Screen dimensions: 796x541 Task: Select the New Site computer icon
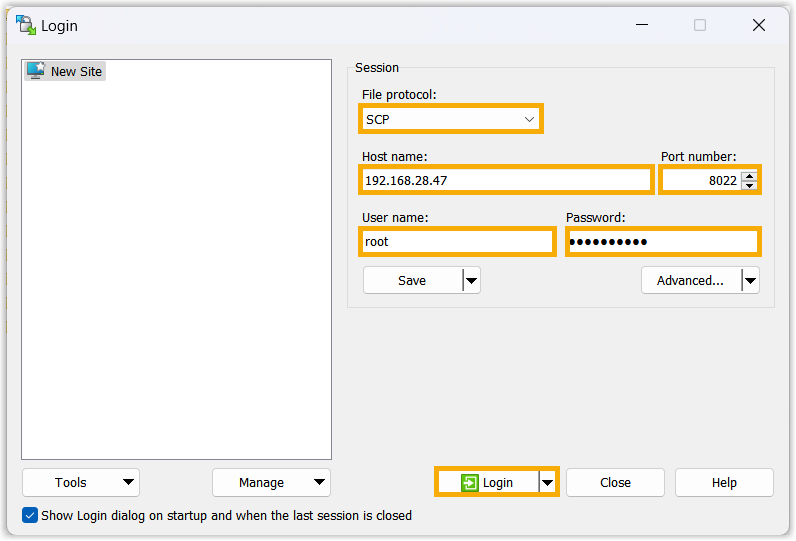tap(36, 71)
